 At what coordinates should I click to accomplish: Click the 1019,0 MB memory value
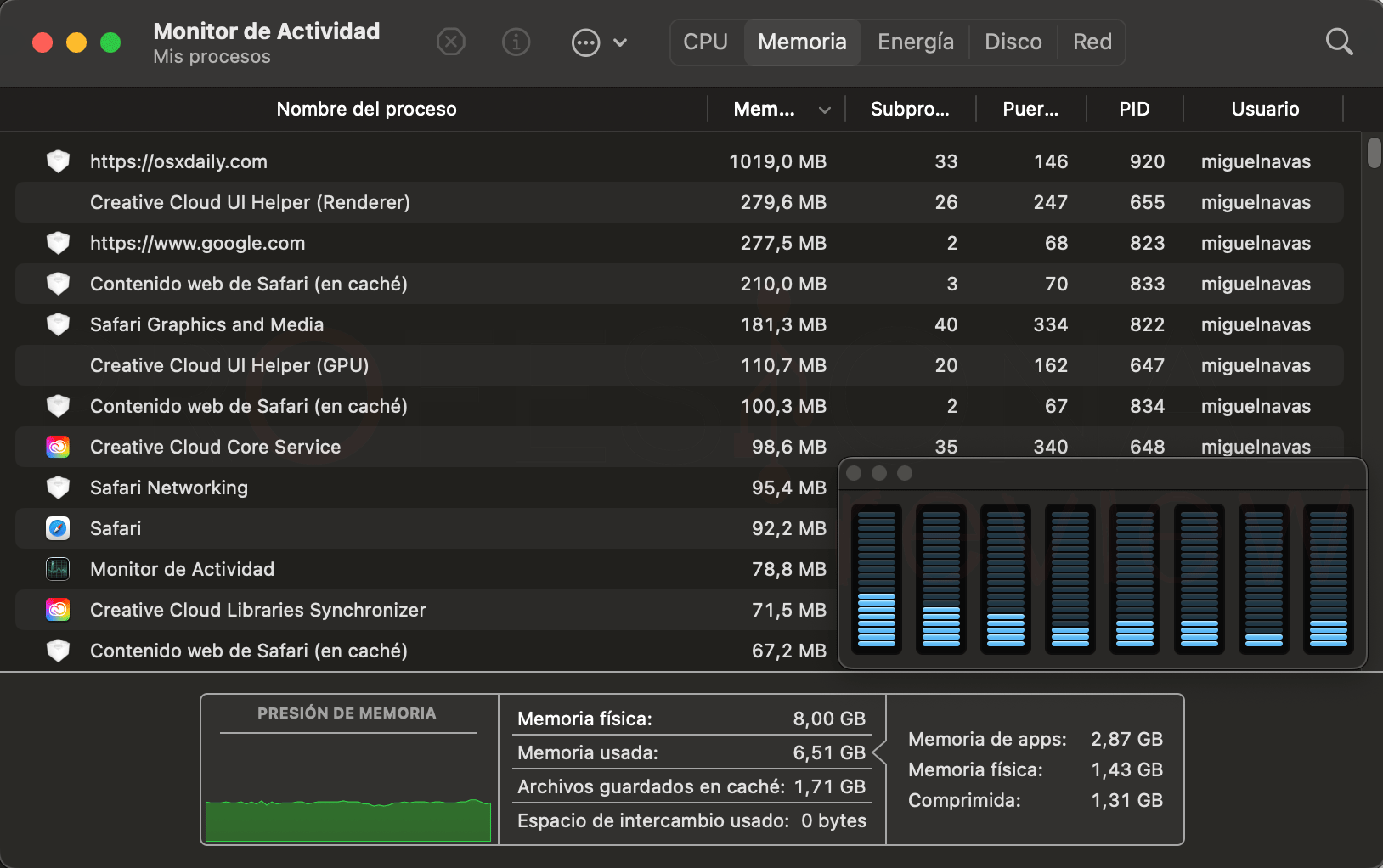click(x=777, y=161)
